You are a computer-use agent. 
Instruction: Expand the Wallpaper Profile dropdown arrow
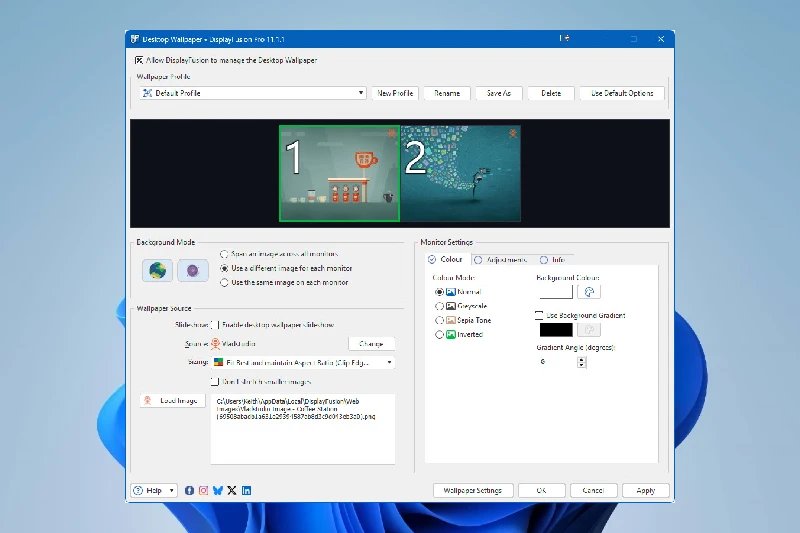click(x=361, y=93)
